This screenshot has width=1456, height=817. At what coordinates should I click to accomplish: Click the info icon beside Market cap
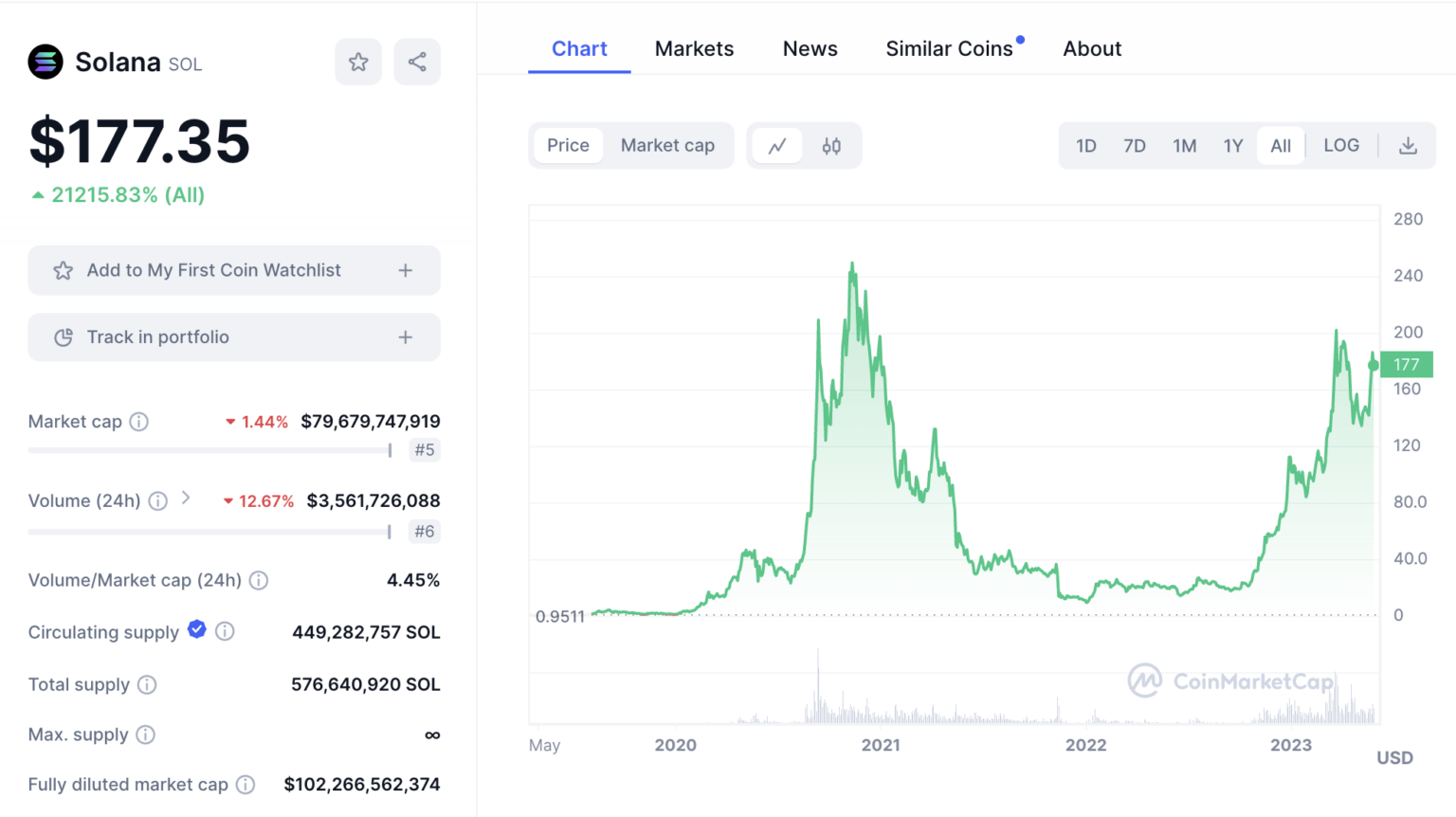click(x=139, y=422)
